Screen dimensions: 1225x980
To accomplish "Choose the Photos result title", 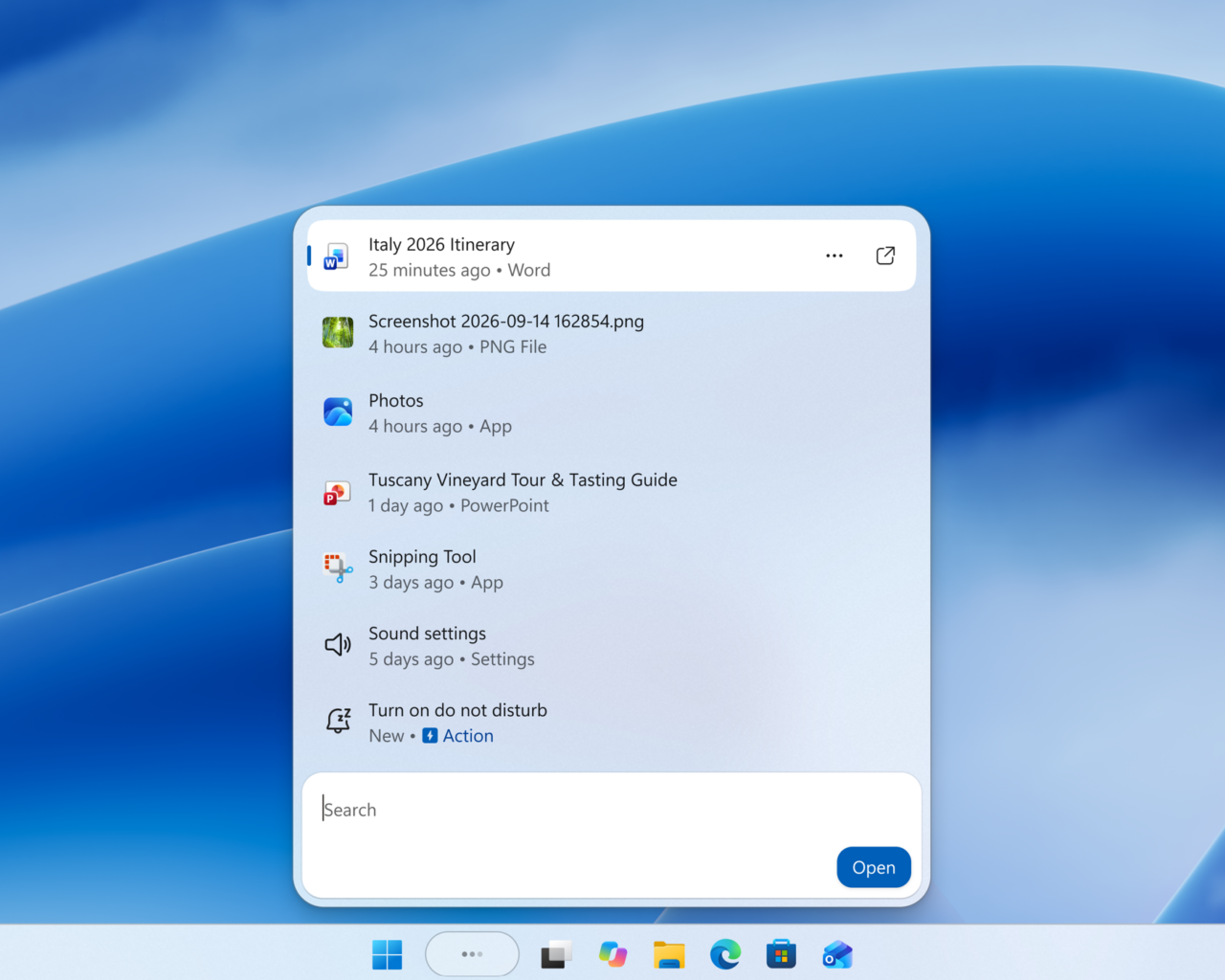I will pos(396,401).
